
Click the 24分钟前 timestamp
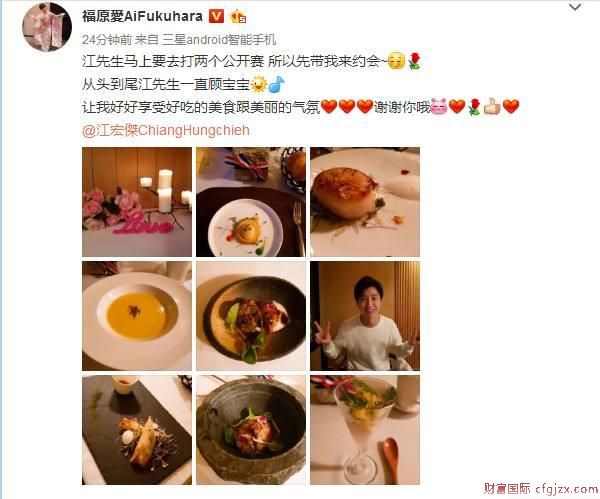(107, 40)
